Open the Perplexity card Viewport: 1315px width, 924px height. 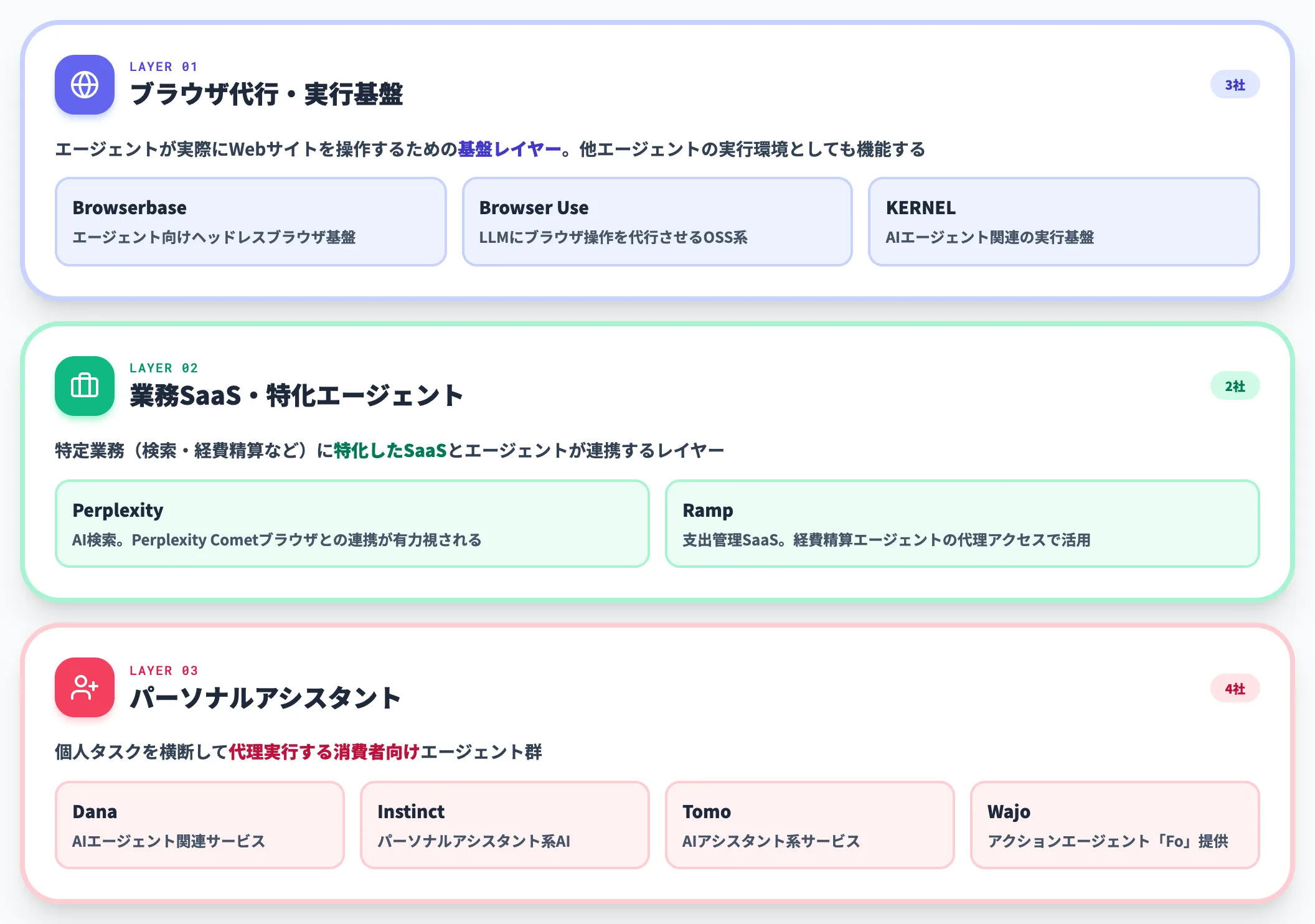click(352, 524)
